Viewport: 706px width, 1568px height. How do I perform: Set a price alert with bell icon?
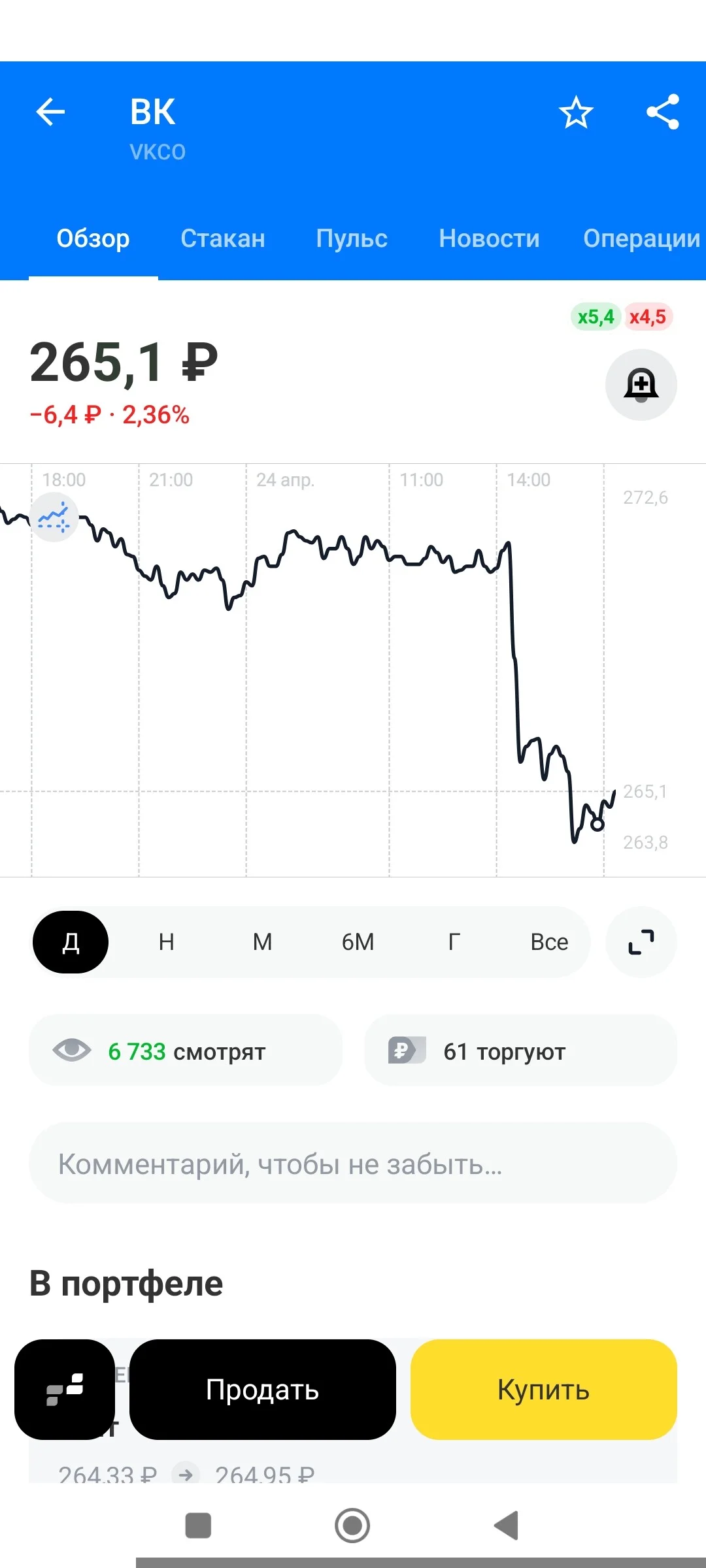coord(641,384)
